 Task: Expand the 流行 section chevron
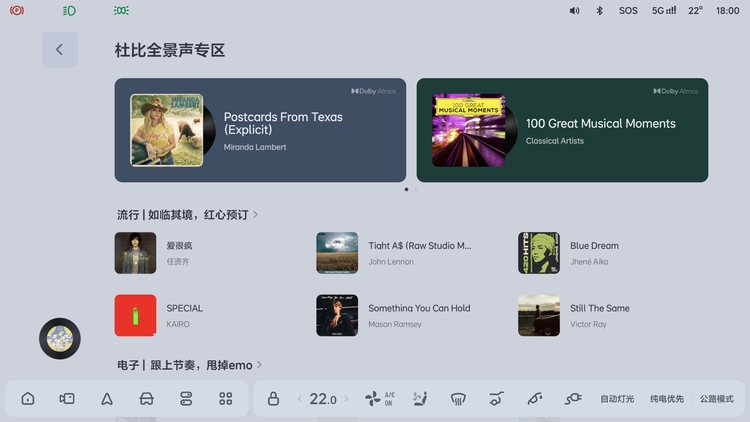coord(256,214)
